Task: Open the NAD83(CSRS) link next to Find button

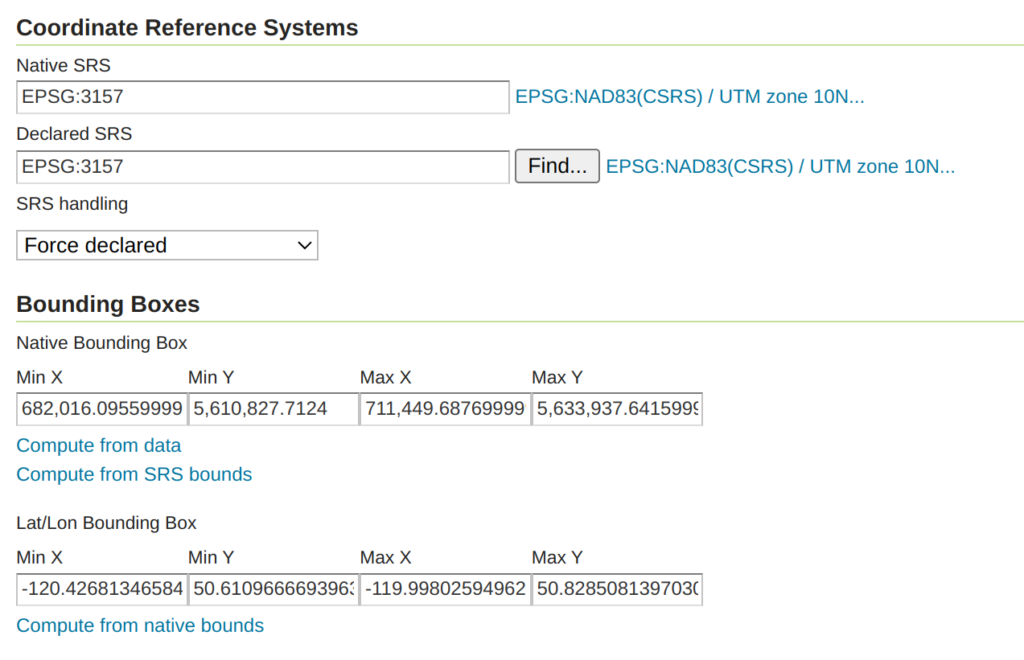Action: click(780, 167)
